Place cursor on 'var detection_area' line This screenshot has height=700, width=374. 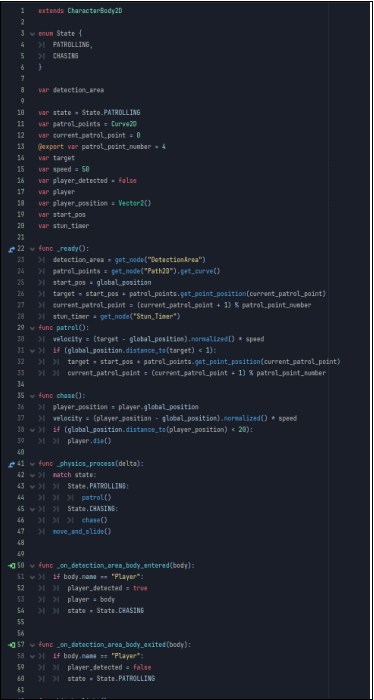coord(71,90)
